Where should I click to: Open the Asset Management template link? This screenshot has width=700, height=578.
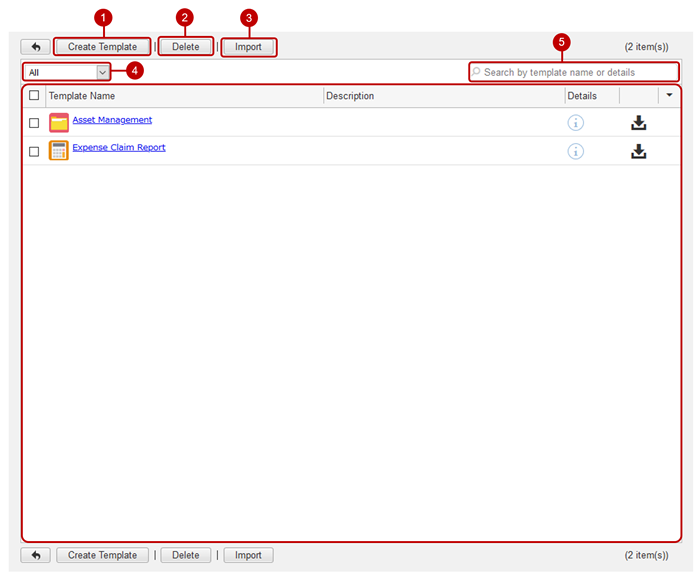pyautogui.click(x=112, y=120)
